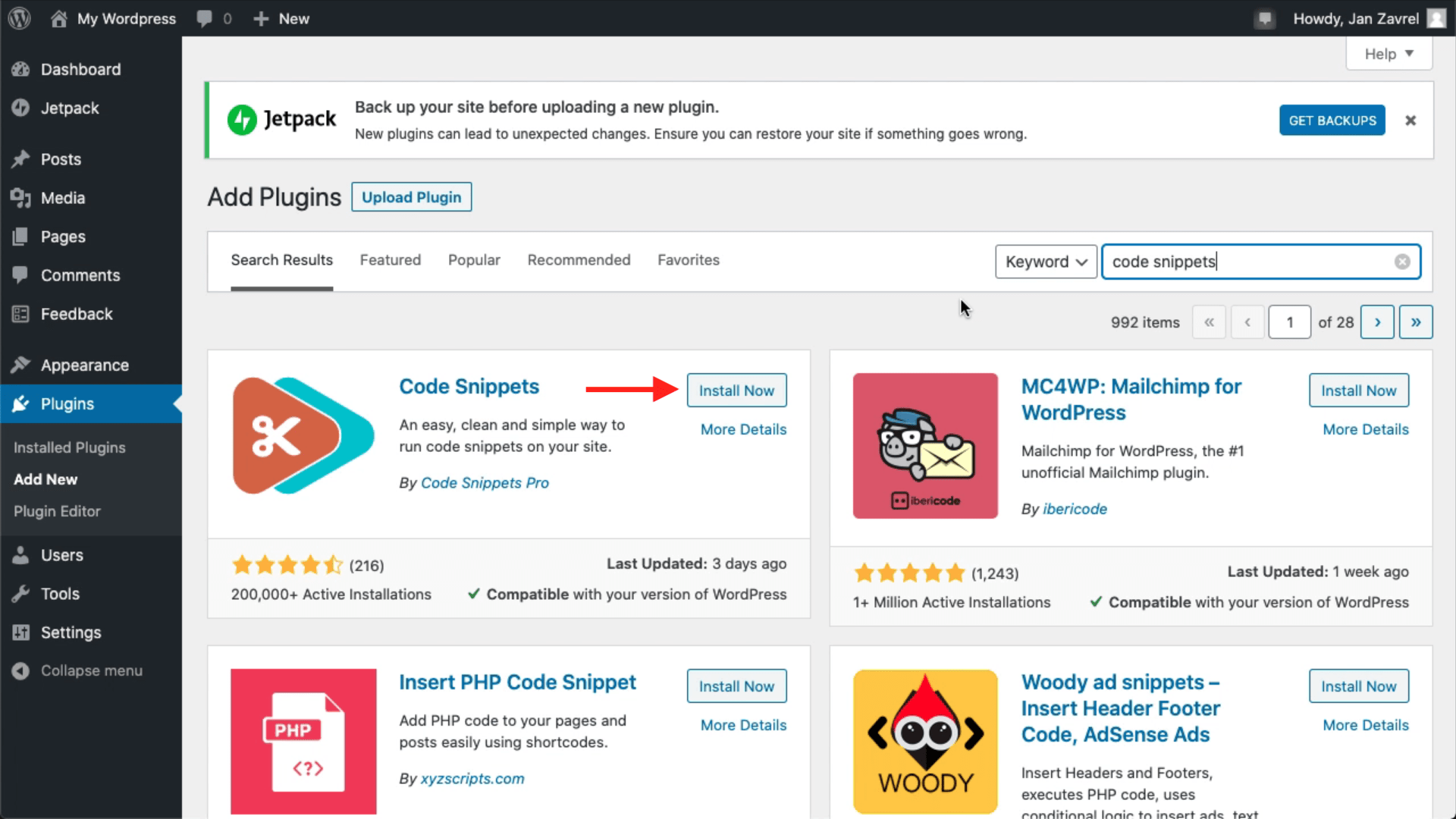Install Insert PHP Code Snippet plugin

(x=736, y=686)
